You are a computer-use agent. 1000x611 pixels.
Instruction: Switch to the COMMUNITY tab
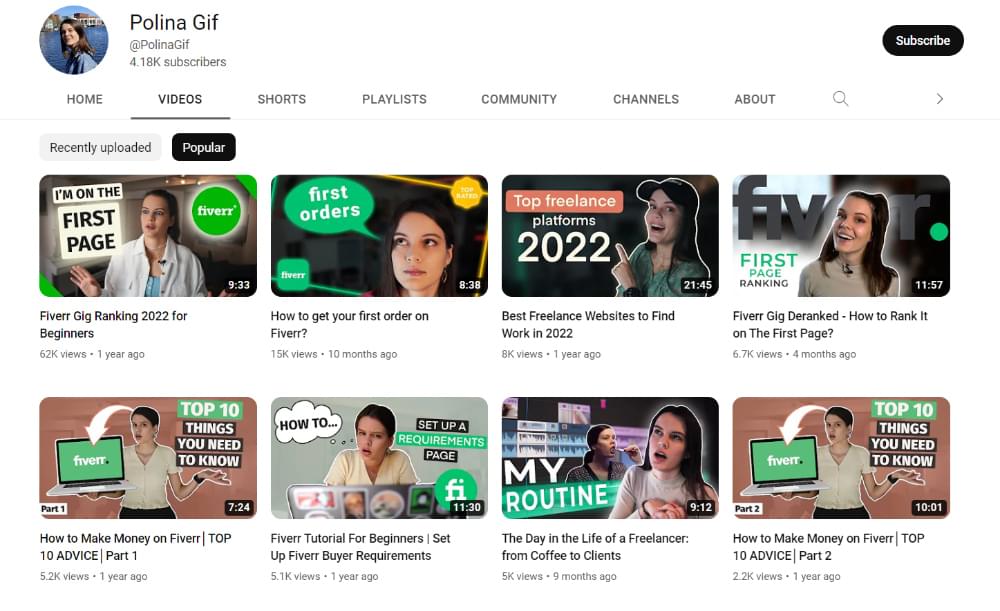click(519, 99)
